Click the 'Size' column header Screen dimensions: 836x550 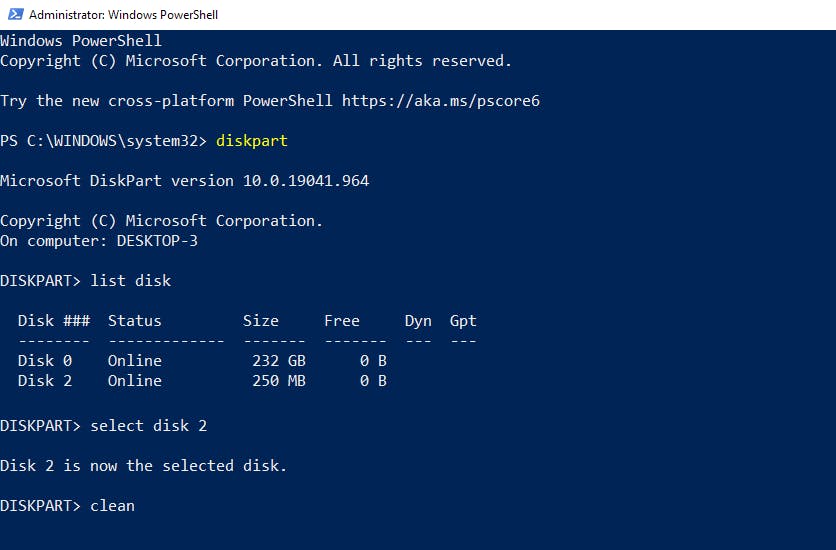pyautogui.click(x=261, y=321)
